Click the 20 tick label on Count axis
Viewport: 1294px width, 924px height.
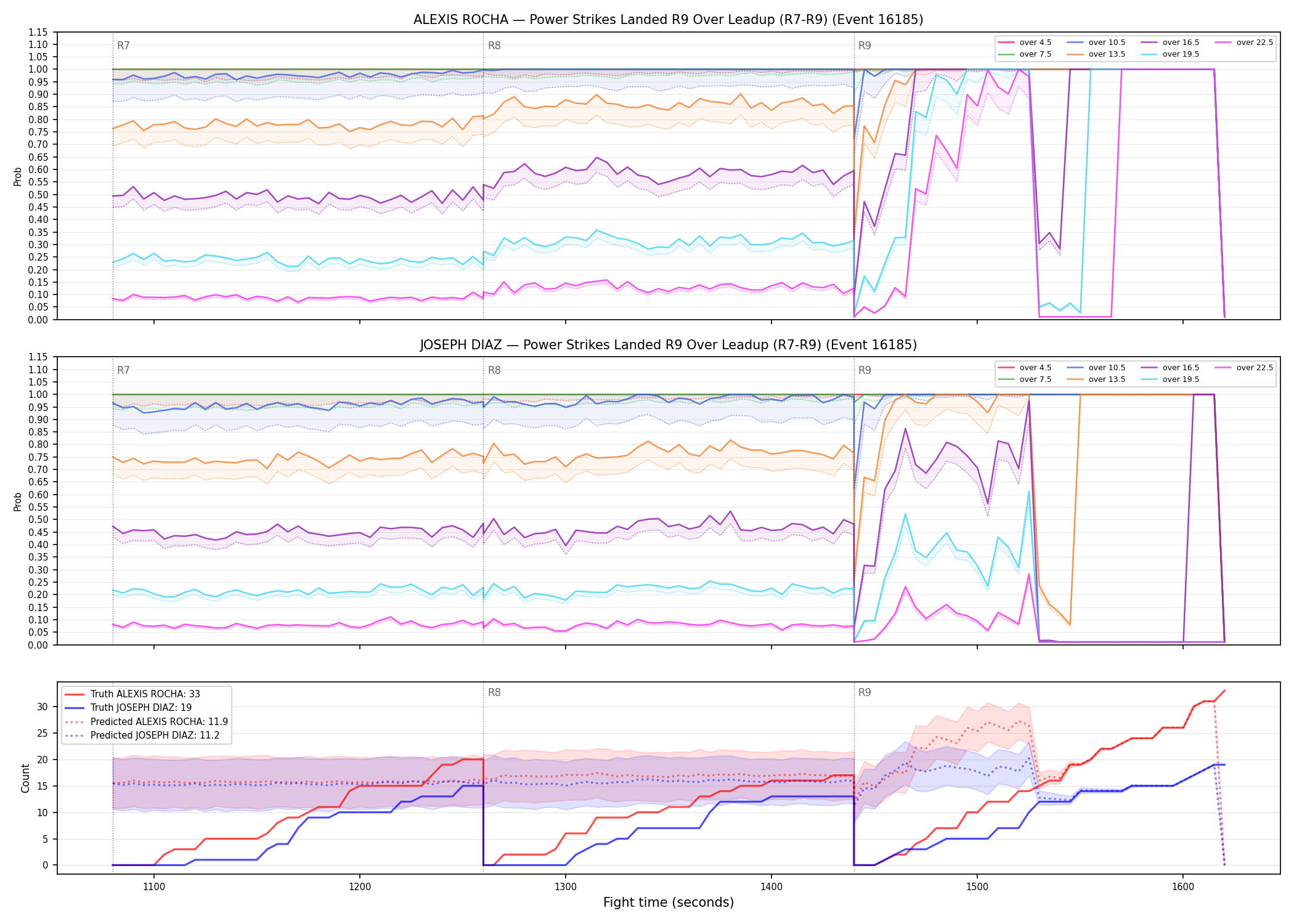click(43, 760)
